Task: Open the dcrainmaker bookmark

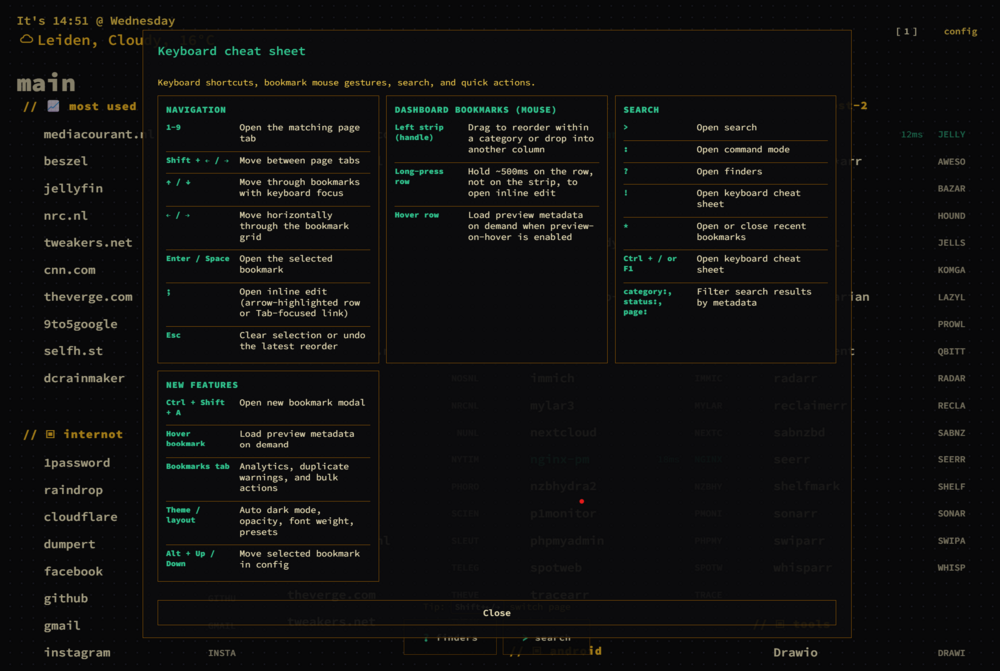Action: [84, 378]
